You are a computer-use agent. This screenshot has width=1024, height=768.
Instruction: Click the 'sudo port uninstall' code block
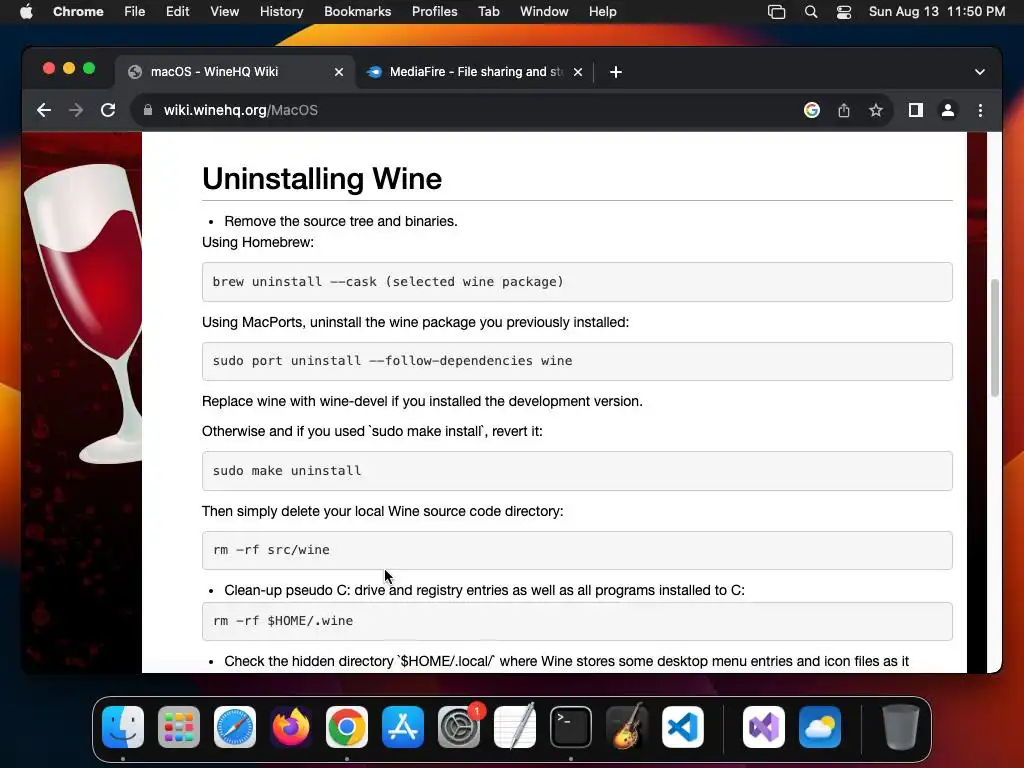click(577, 361)
